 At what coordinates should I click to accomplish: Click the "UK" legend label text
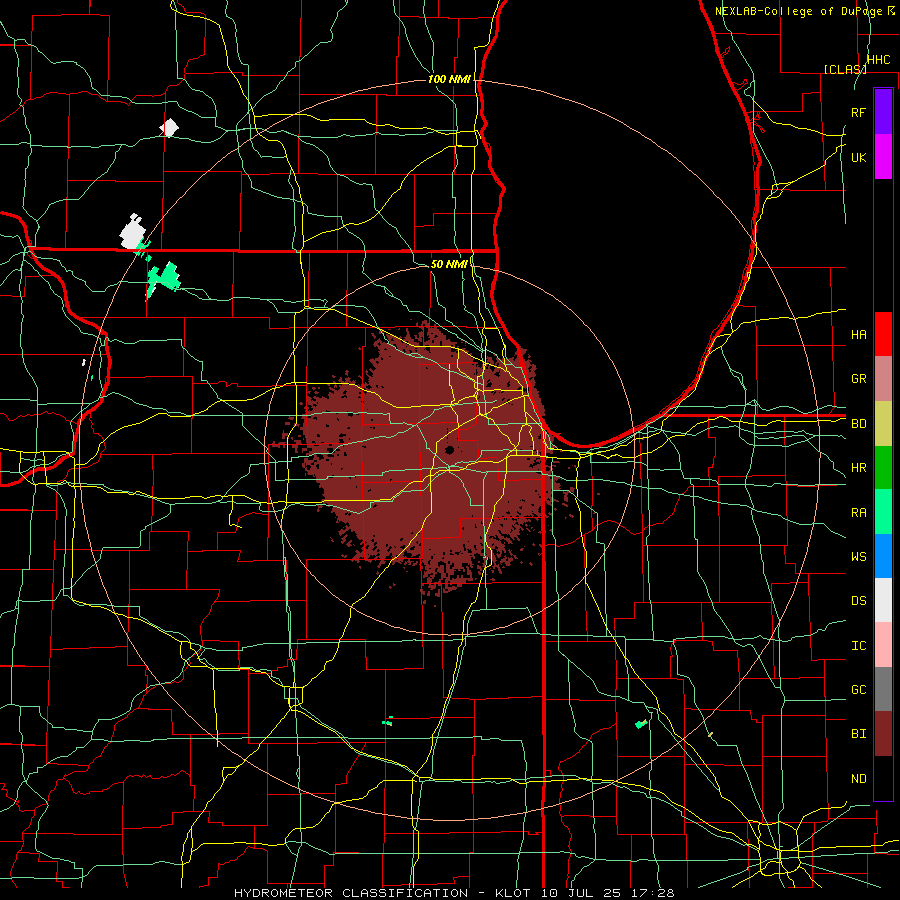click(858, 157)
